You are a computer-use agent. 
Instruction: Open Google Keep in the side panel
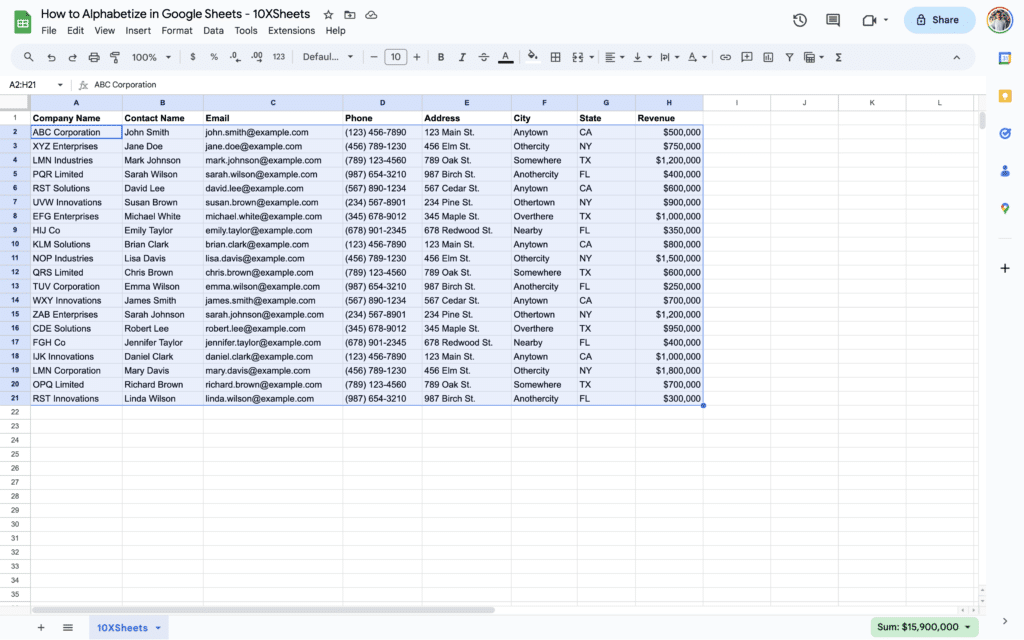tap(1005, 96)
